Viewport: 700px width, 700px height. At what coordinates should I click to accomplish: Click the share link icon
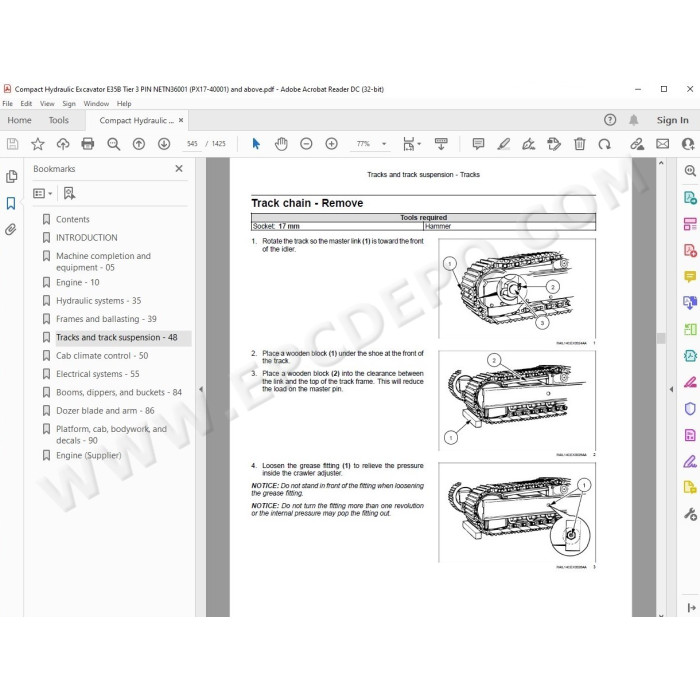[637, 144]
